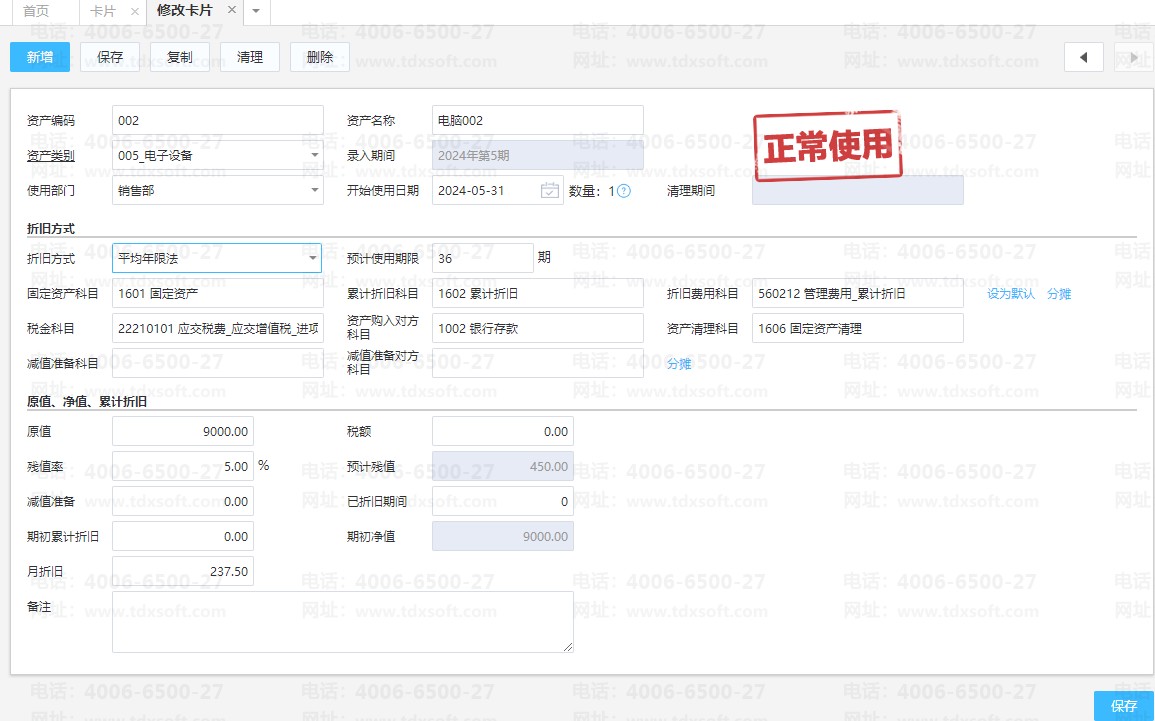Go to the previous card with left arrow
Screen dimensions: 1155x721
coord(1083,57)
